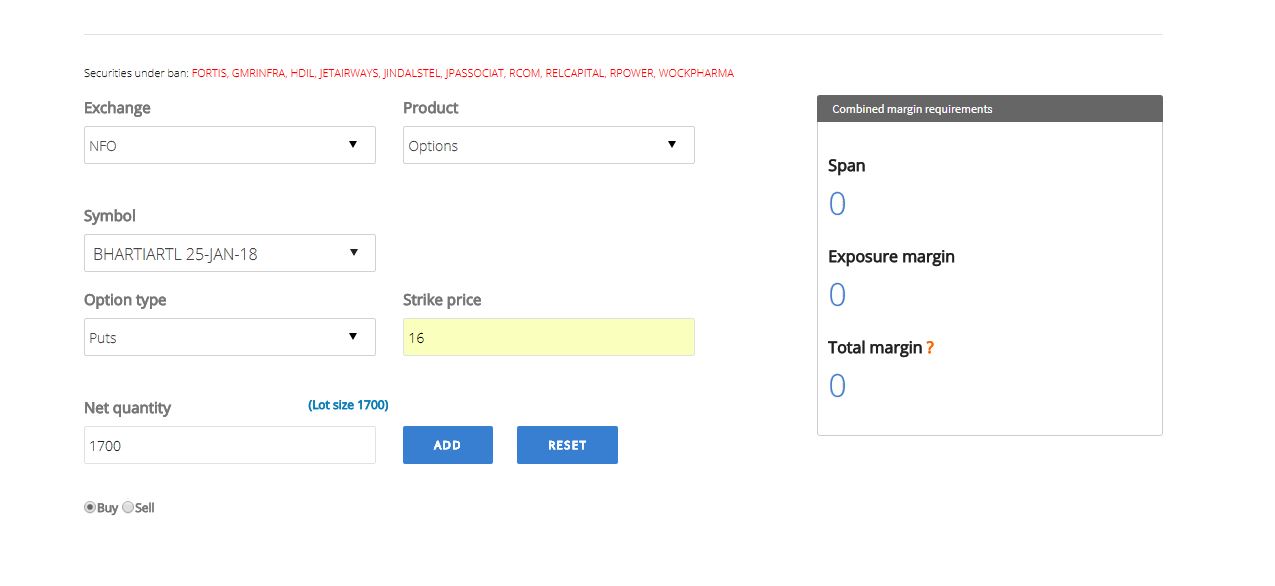
Task: Click FORTIS in securities under ban
Action: [x=208, y=73]
